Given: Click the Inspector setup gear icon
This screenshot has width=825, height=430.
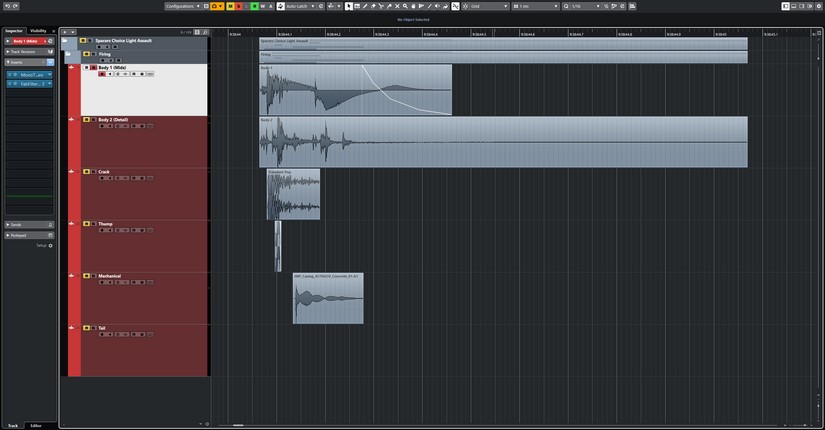Looking at the screenshot, I should [51, 245].
